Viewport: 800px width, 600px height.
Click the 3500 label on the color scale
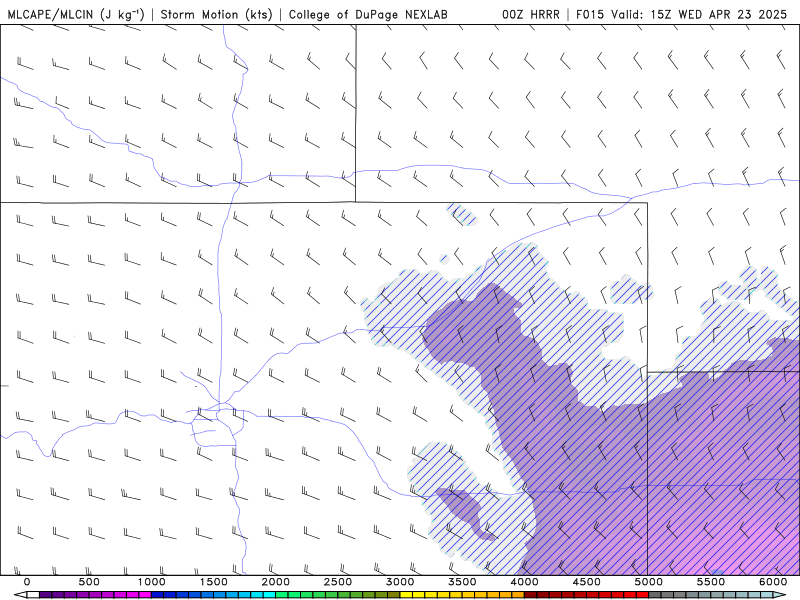462,582
